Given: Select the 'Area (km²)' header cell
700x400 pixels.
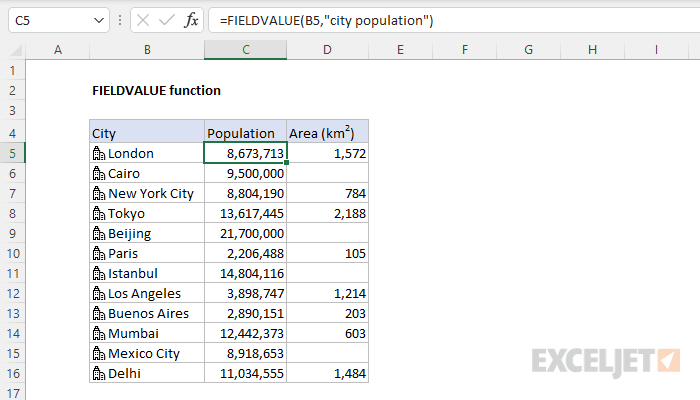Looking at the screenshot, I should point(327,133).
